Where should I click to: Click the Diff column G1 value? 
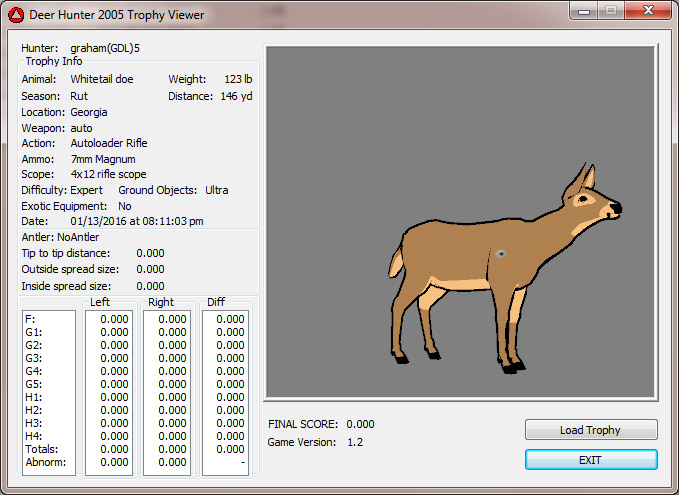pyautogui.click(x=230, y=332)
